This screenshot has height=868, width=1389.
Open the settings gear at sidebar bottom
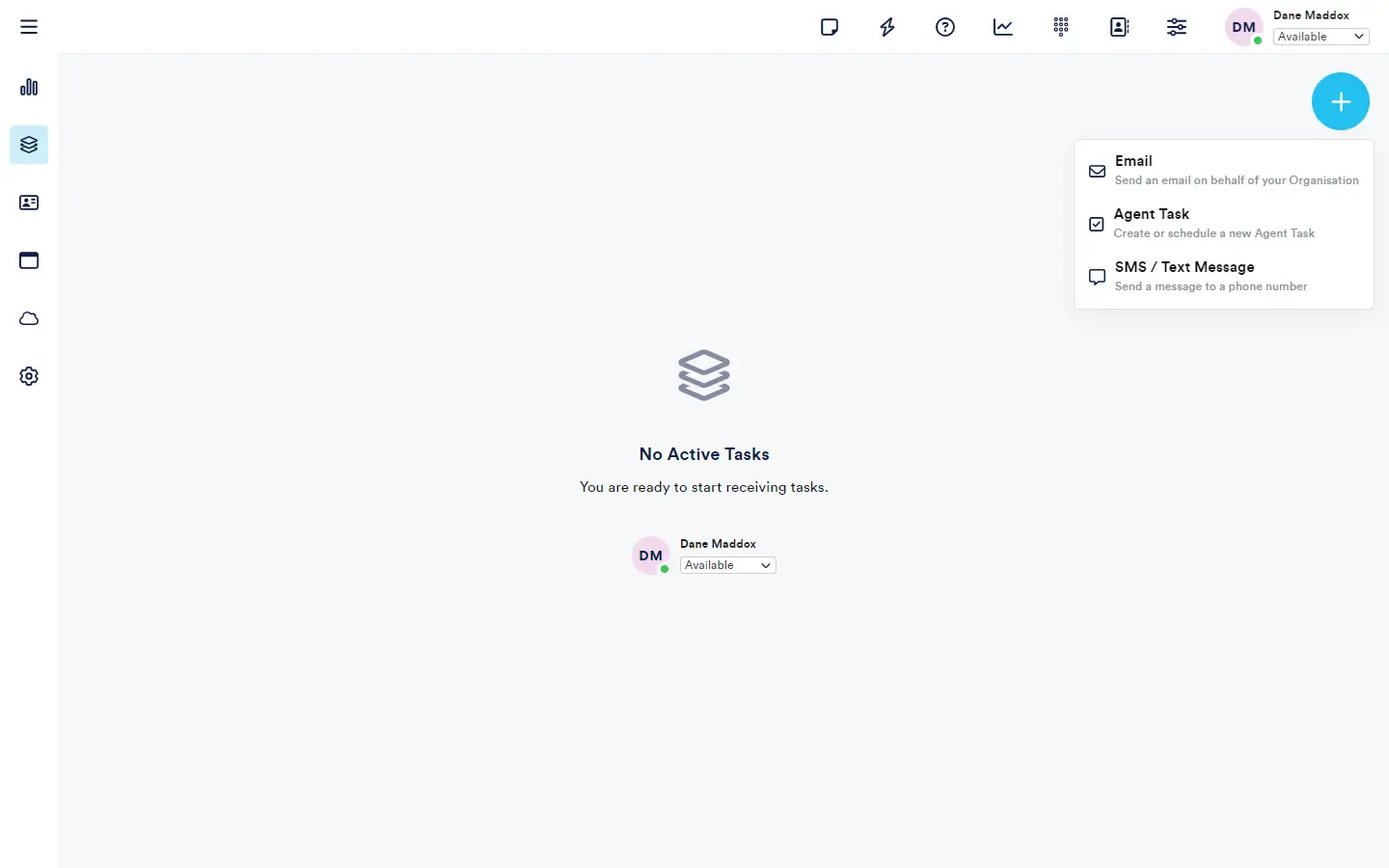click(x=28, y=376)
